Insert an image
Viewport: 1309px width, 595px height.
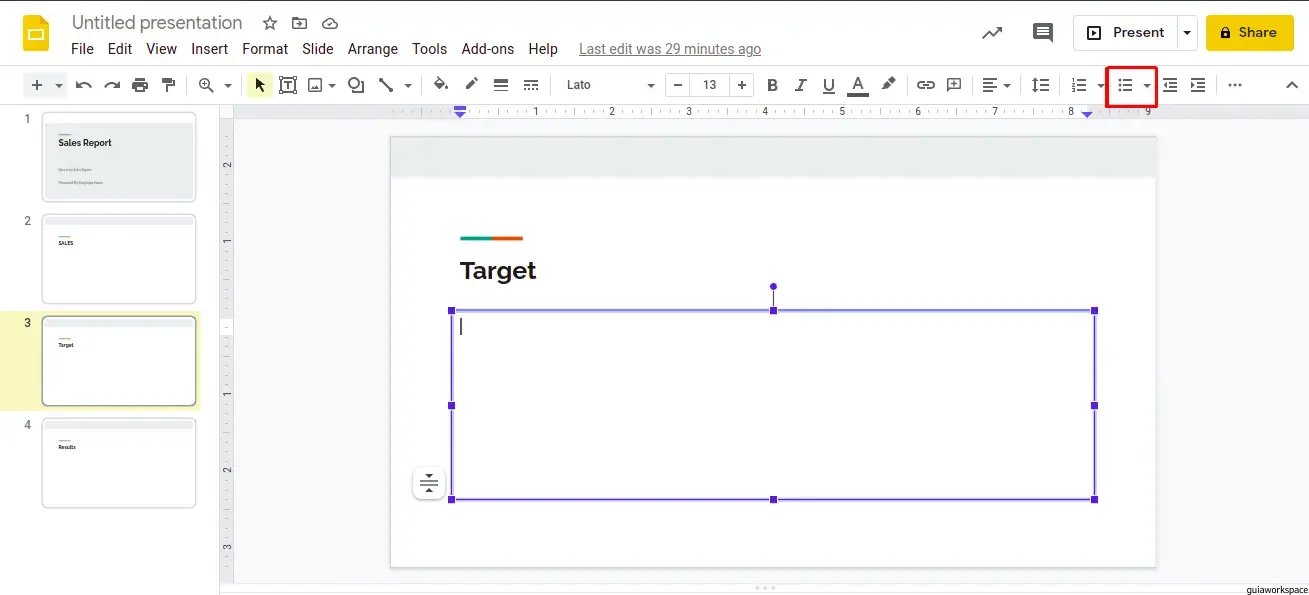pos(315,85)
